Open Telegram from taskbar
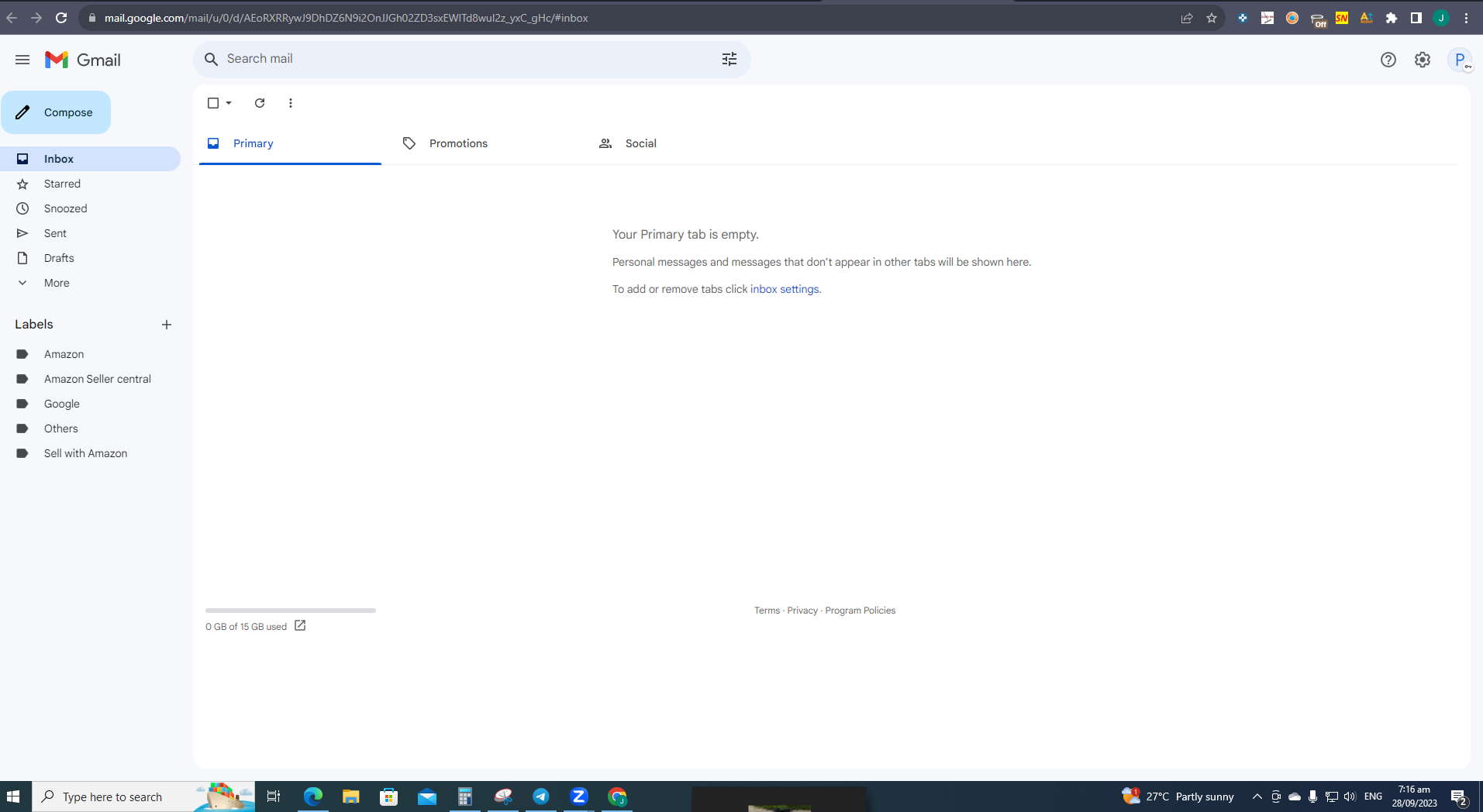The image size is (1483, 812). 541,797
